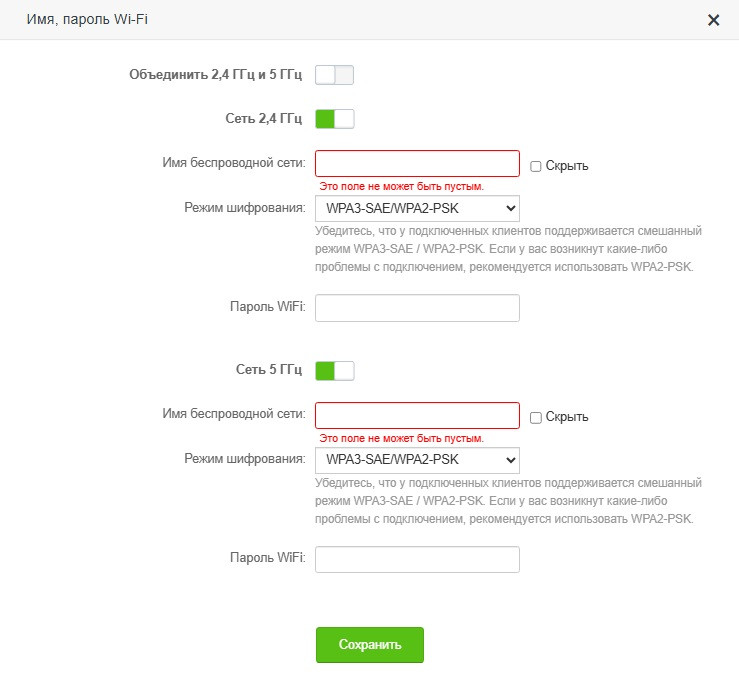Click the 5 GHz wireless network name field

(417, 415)
